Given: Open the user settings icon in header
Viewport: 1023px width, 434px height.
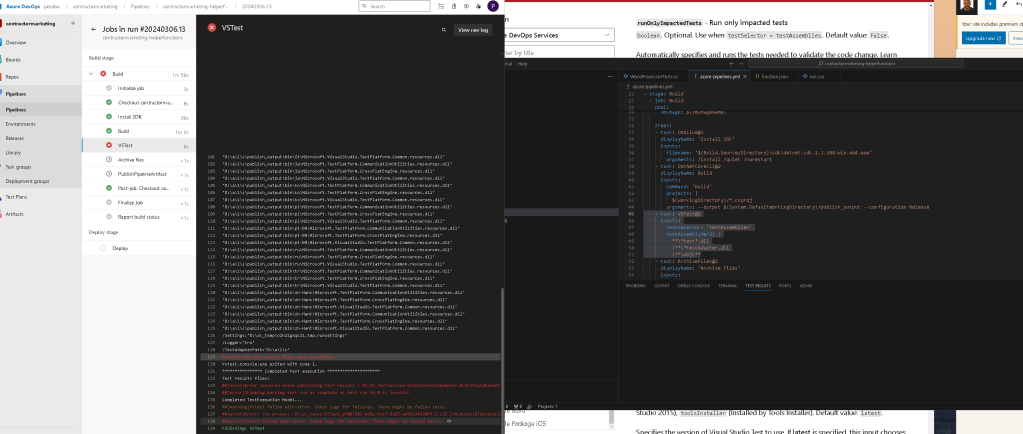Looking at the screenshot, I should [x=479, y=6].
